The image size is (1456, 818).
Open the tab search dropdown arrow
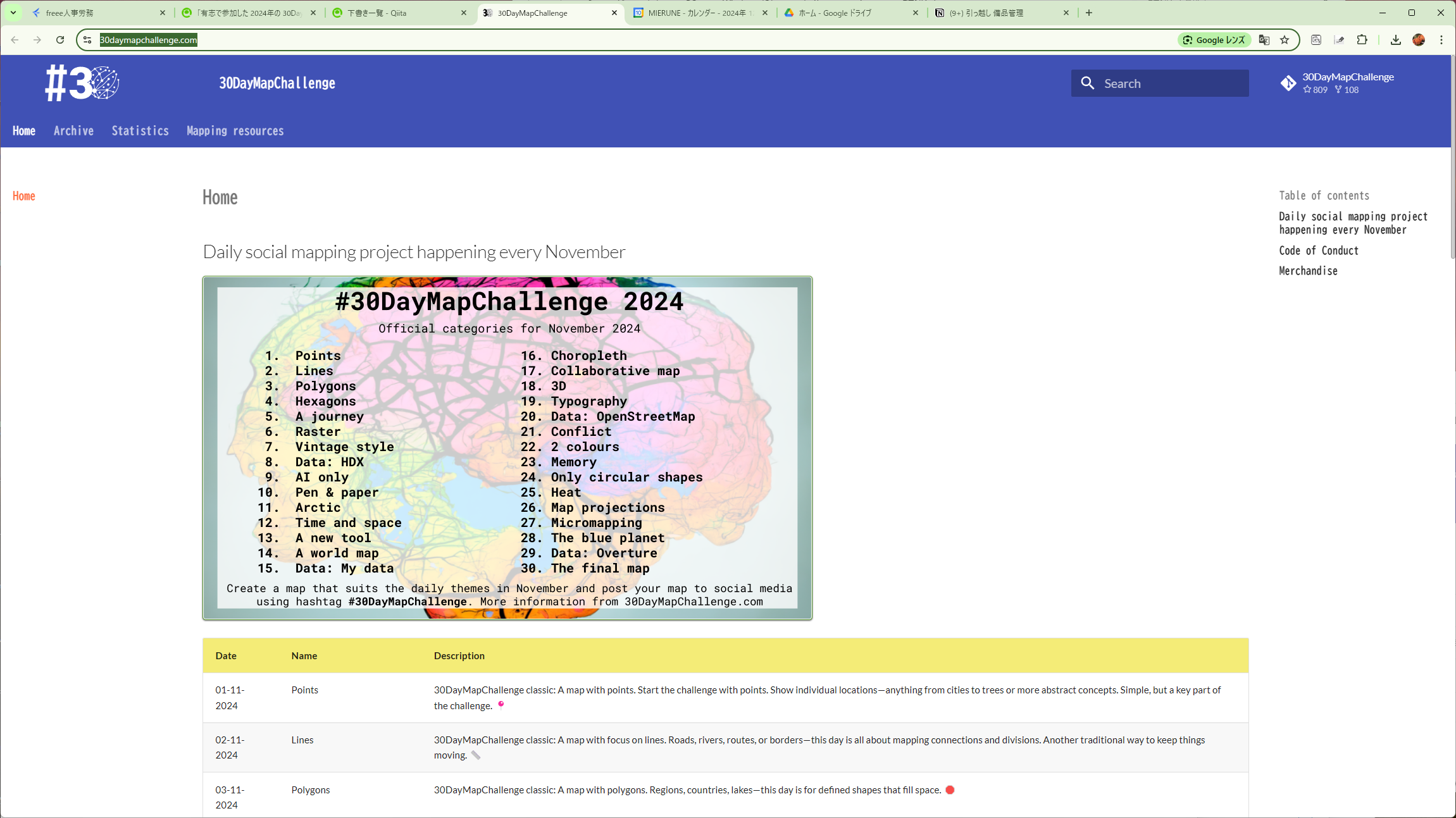[13, 13]
